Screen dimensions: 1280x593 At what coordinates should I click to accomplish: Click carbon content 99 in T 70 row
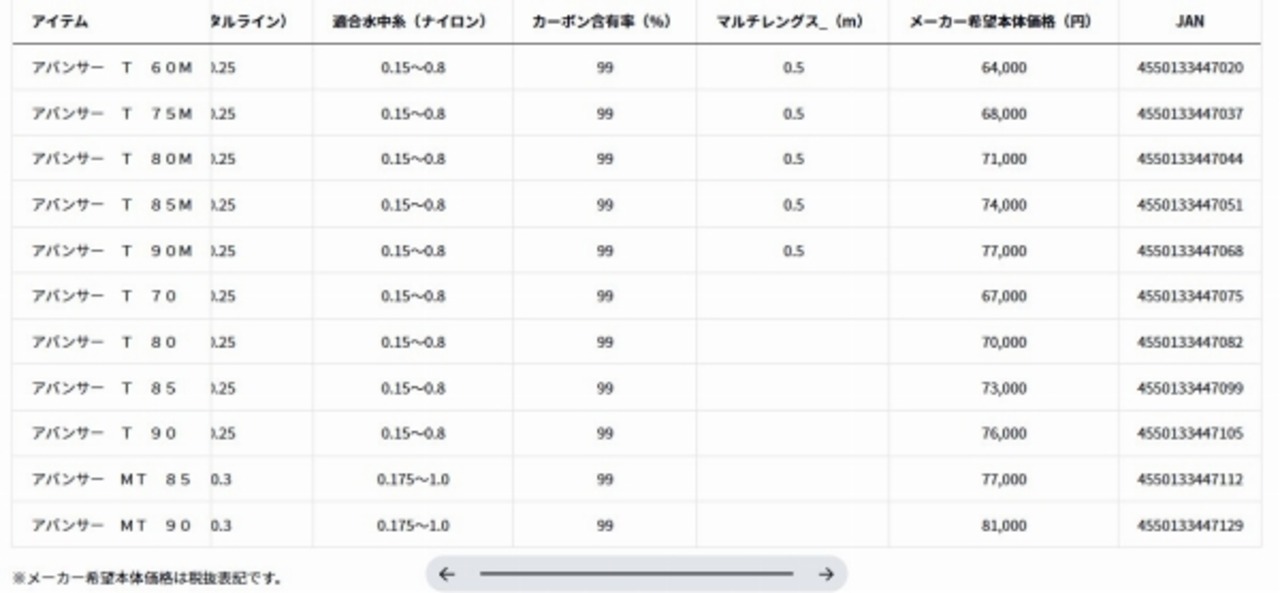[x=604, y=297]
